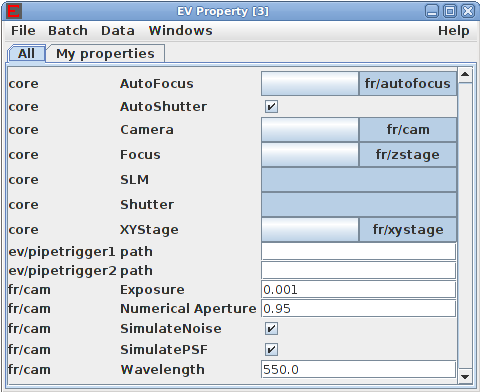Click the SimulateNoise property label
480x392 pixels.
(x=171, y=329)
